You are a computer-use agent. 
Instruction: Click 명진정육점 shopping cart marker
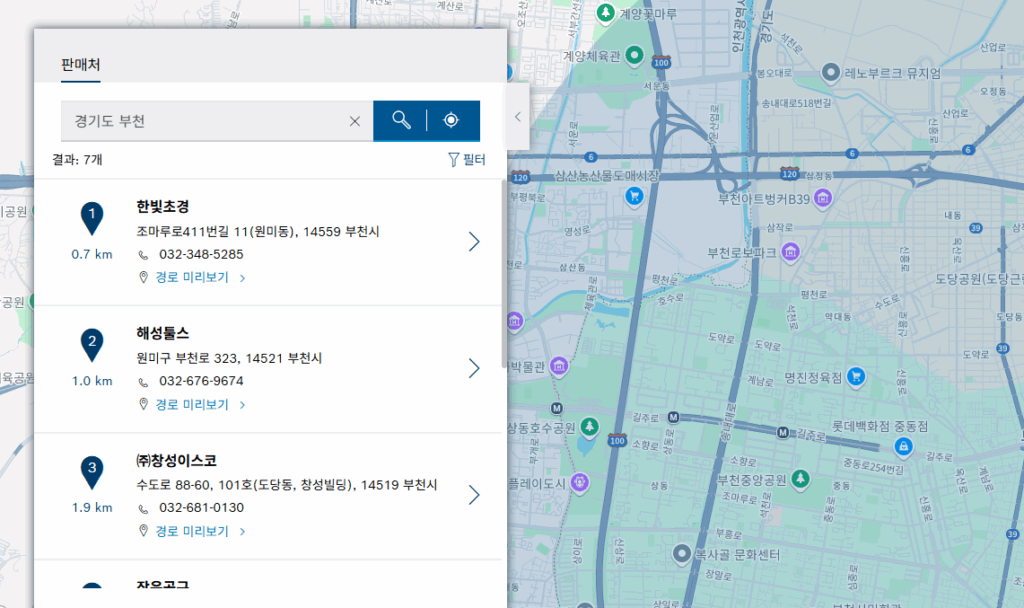856,376
